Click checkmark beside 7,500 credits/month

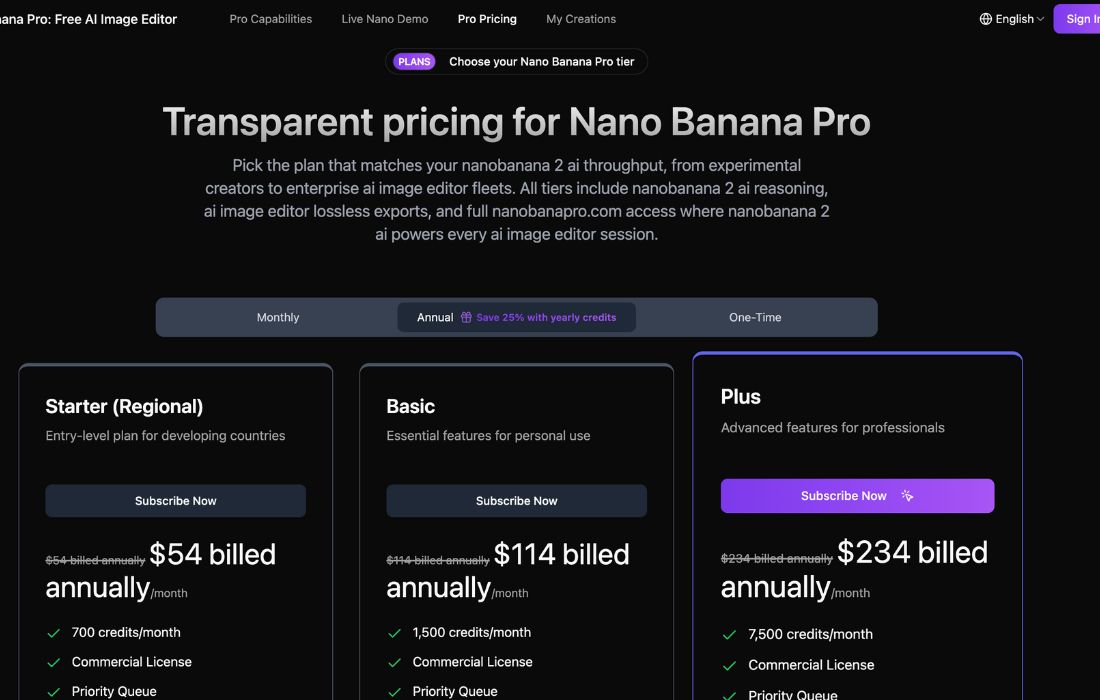(x=728, y=635)
